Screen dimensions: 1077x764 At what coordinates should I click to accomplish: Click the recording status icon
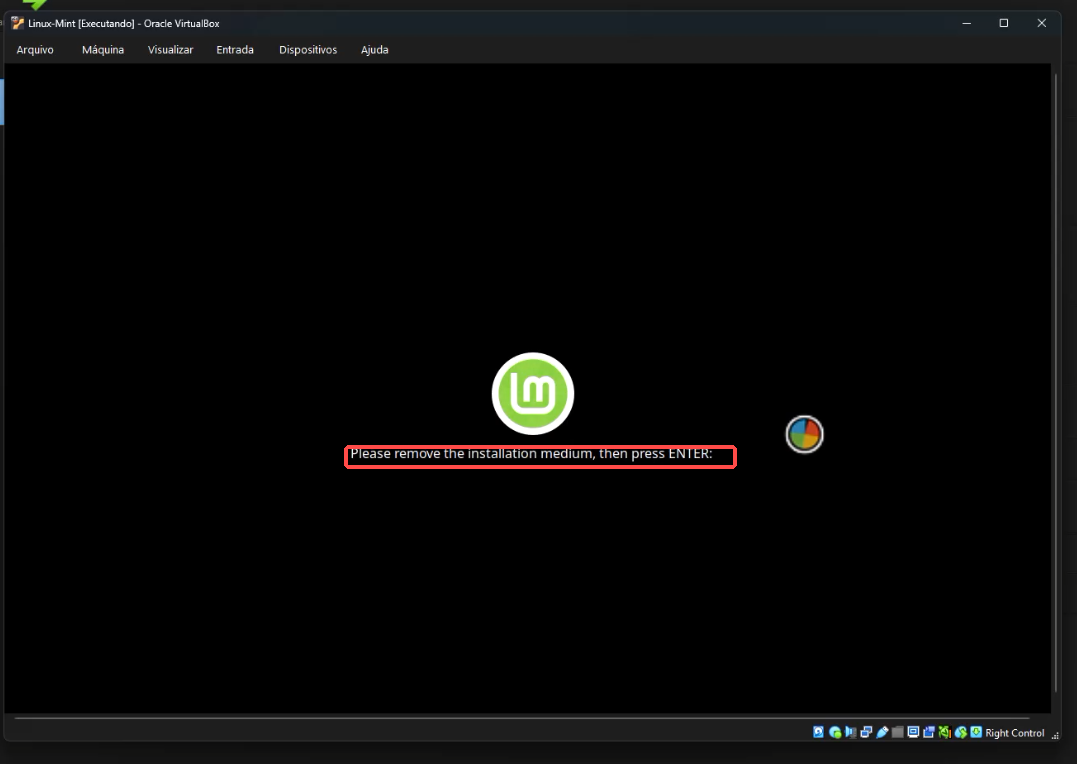coord(929,732)
